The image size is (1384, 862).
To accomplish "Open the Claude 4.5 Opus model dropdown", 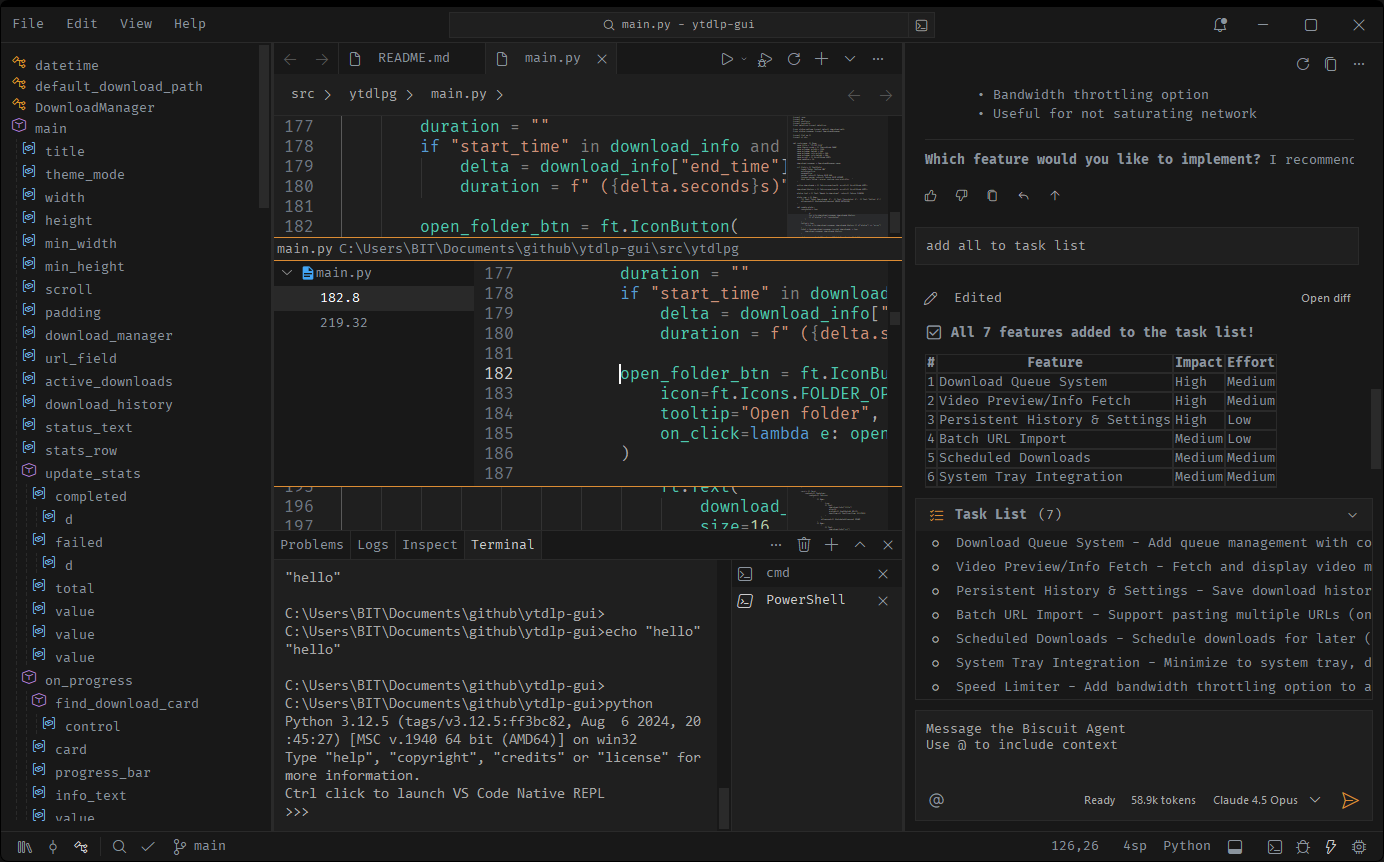I will 1267,800.
